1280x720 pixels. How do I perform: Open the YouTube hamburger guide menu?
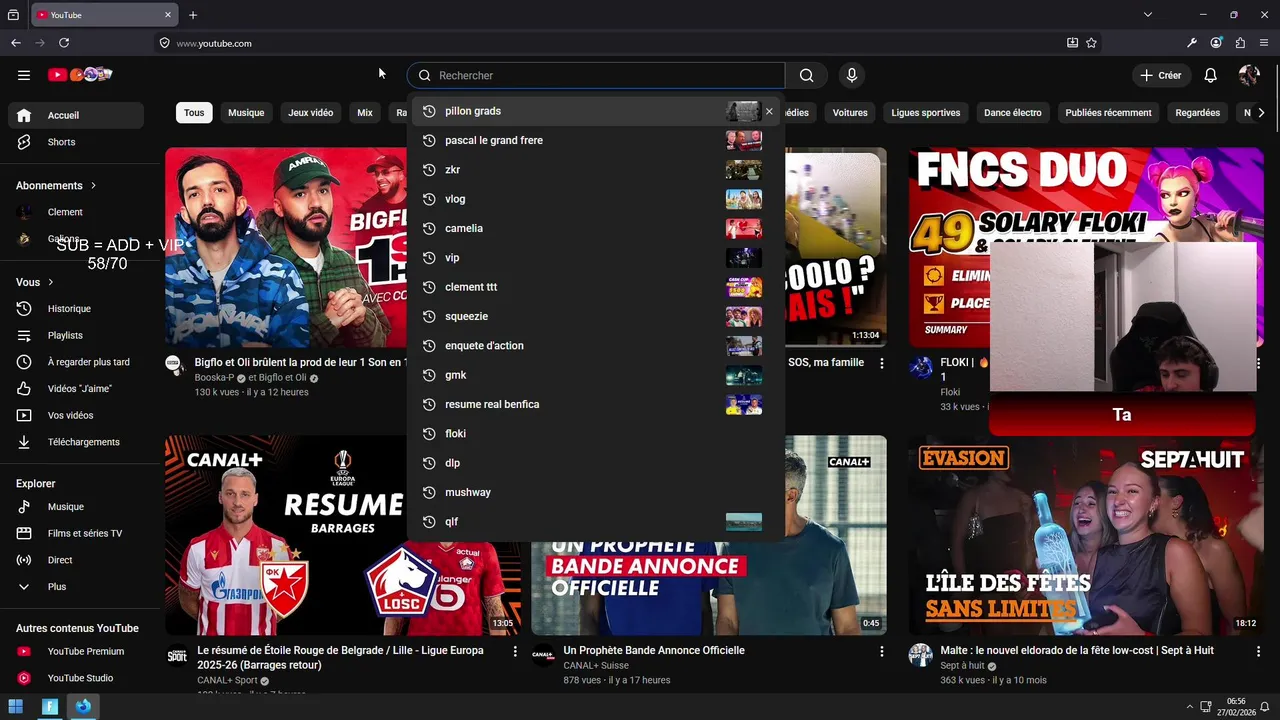pos(24,75)
